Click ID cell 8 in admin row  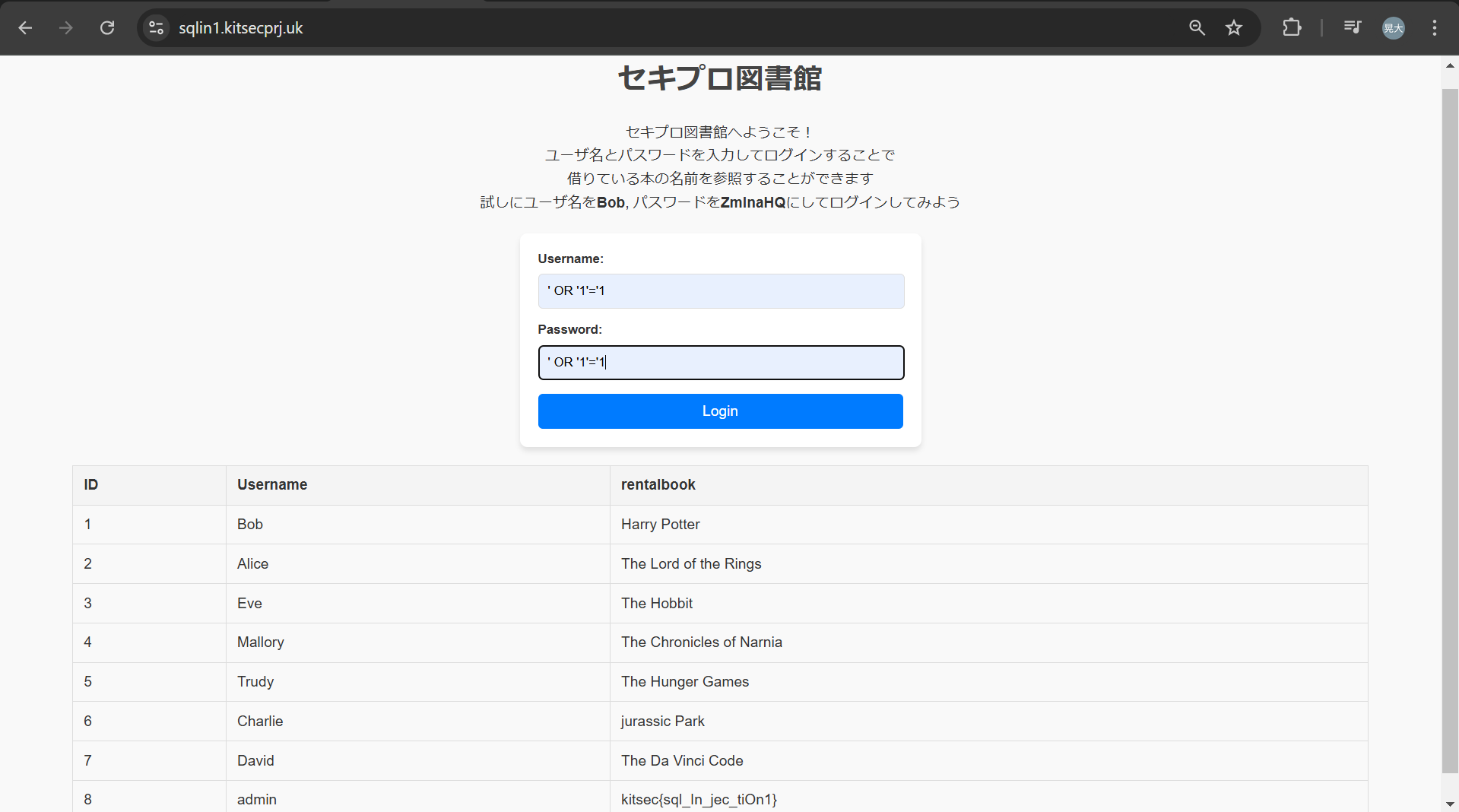click(149, 797)
